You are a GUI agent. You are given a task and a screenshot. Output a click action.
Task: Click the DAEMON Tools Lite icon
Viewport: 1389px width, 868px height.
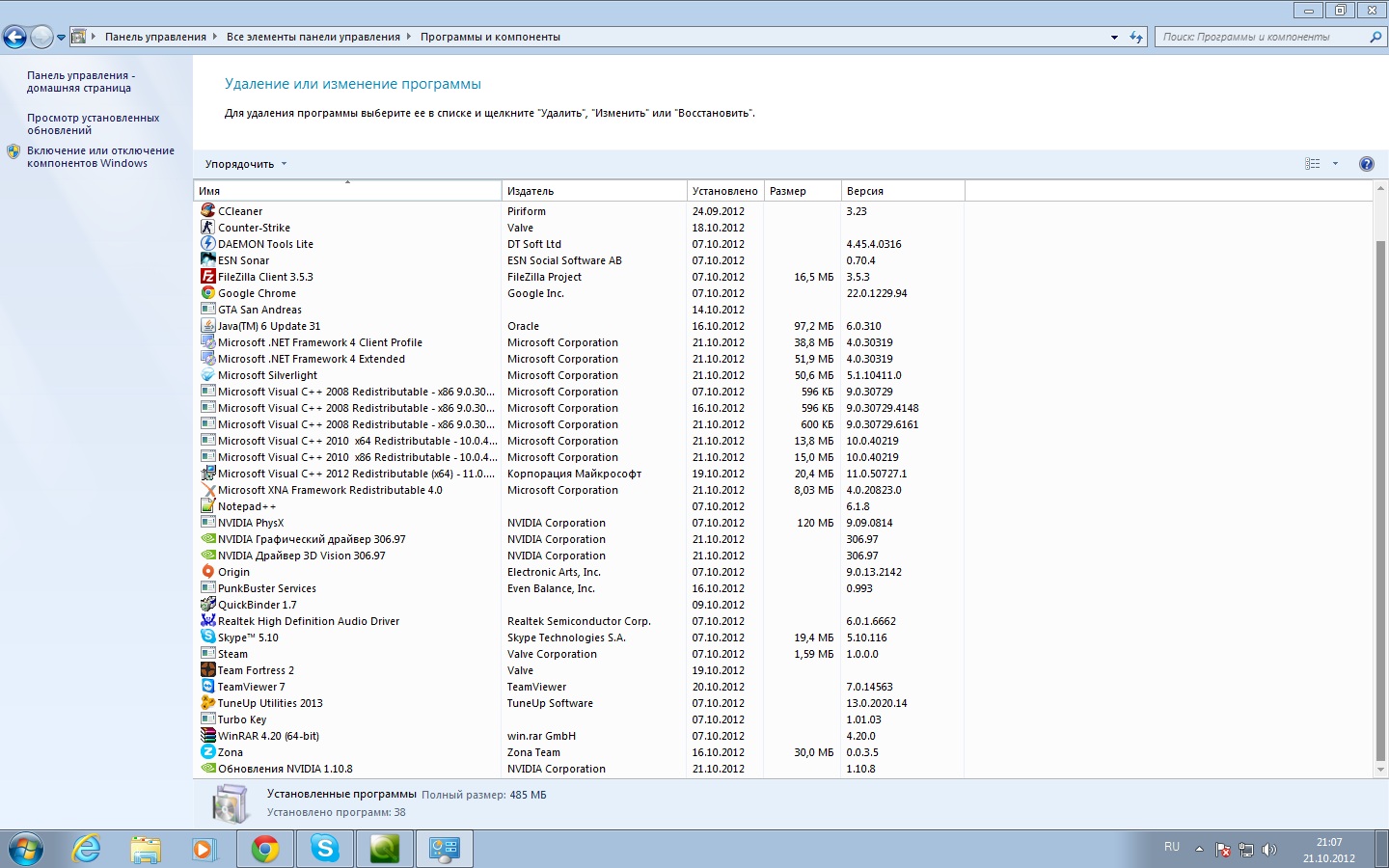207,243
